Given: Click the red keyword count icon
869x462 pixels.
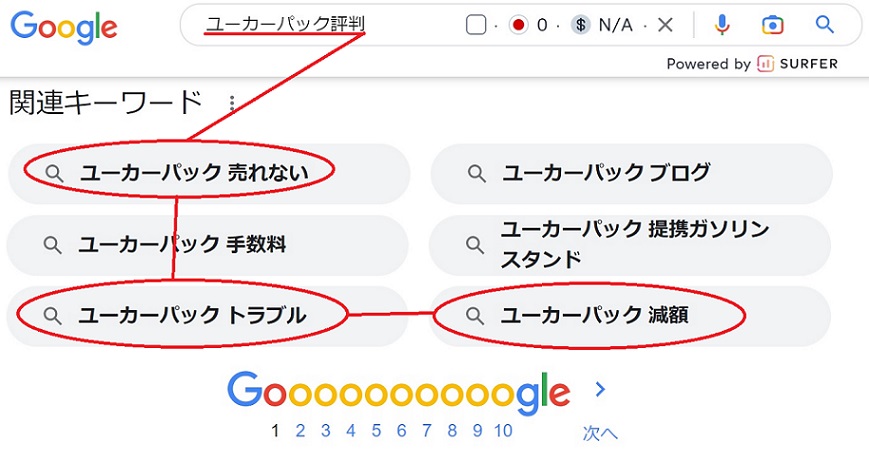Looking at the screenshot, I should click(518, 25).
